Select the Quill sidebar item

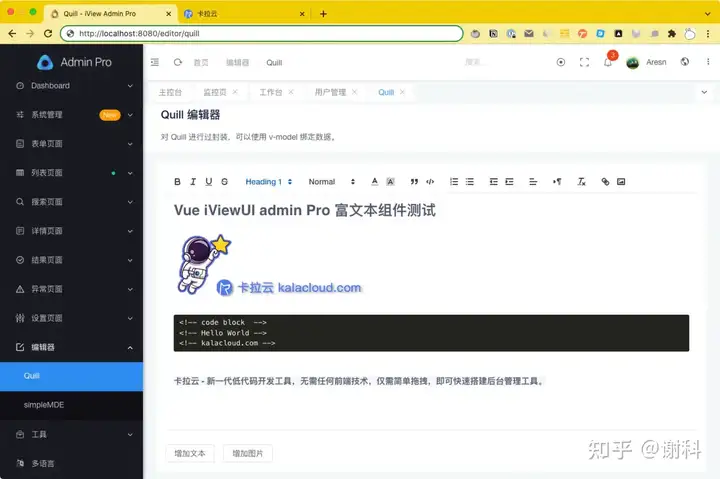tap(71, 376)
